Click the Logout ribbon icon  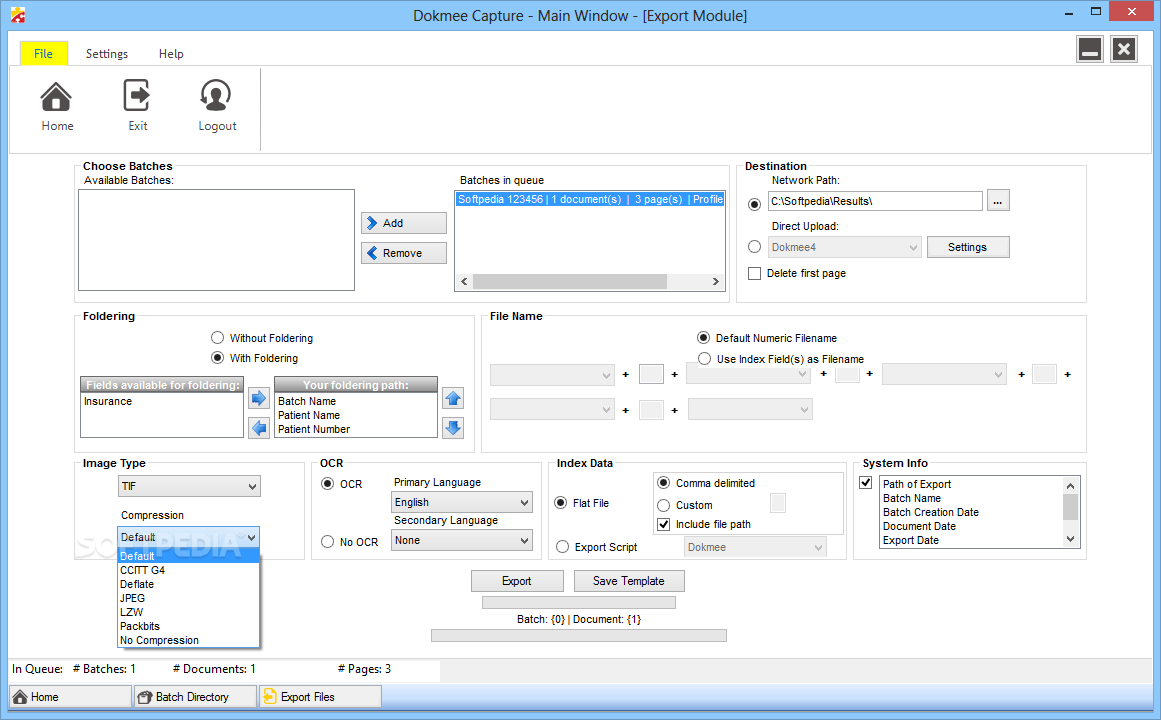coord(216,106)
